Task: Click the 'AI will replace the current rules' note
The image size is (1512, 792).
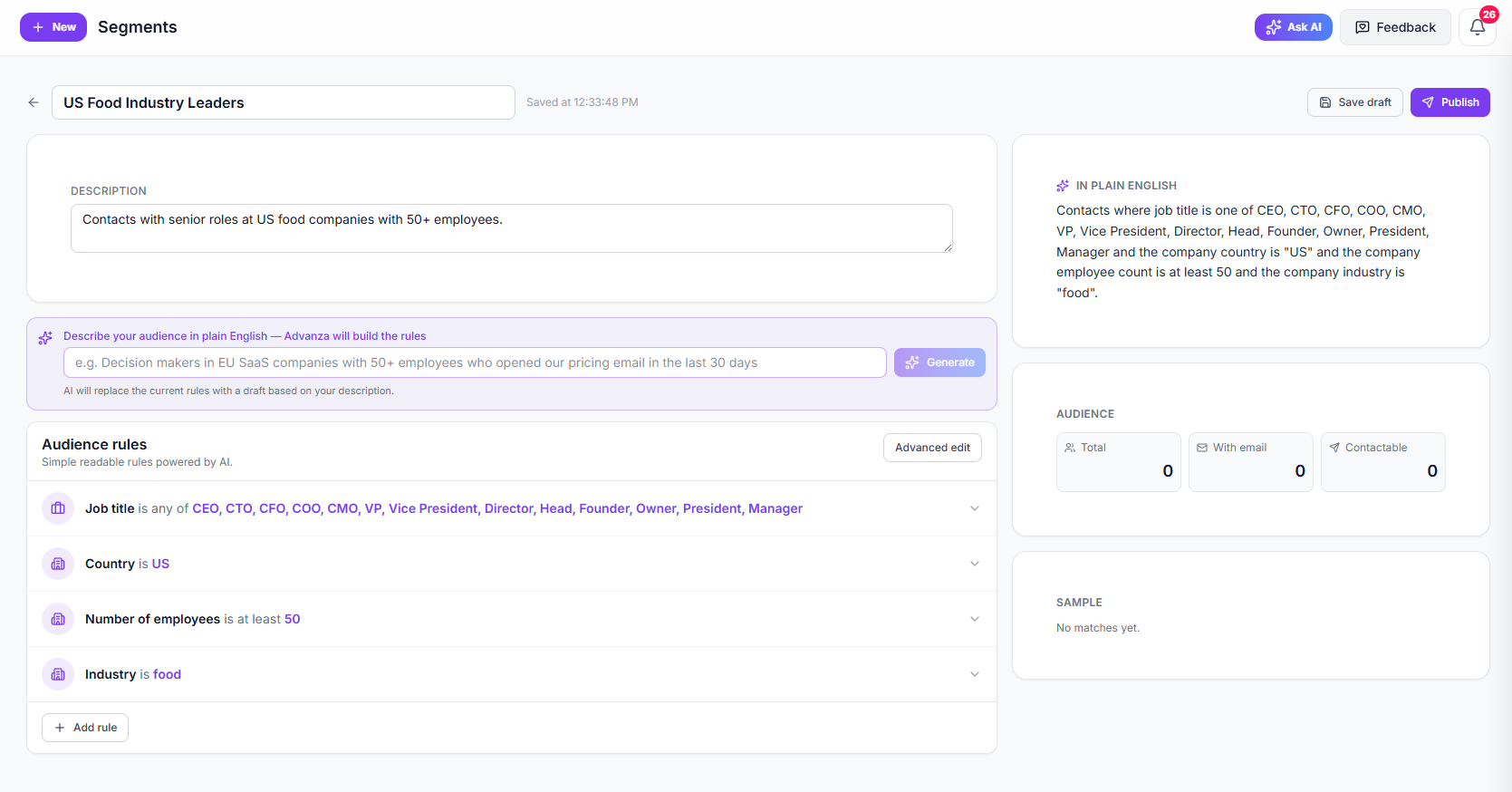Action: 228,391
